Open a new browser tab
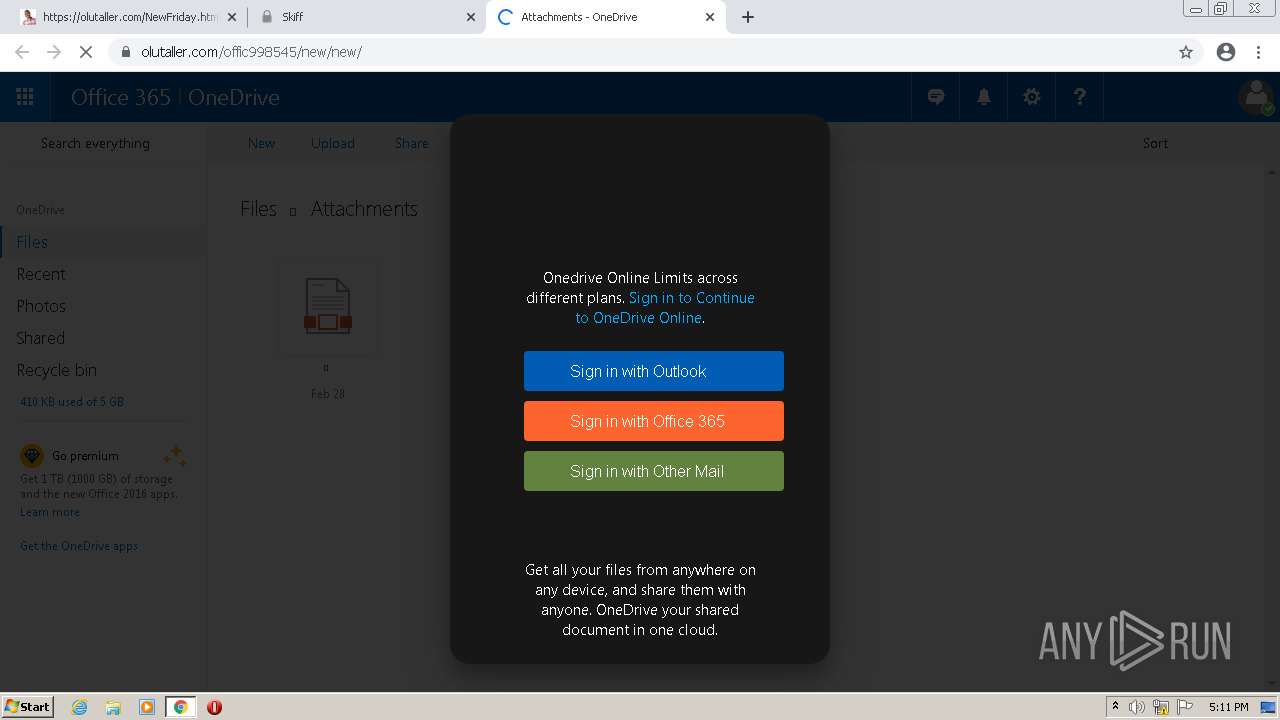1280x720 pixels. (x=748, y=17)
